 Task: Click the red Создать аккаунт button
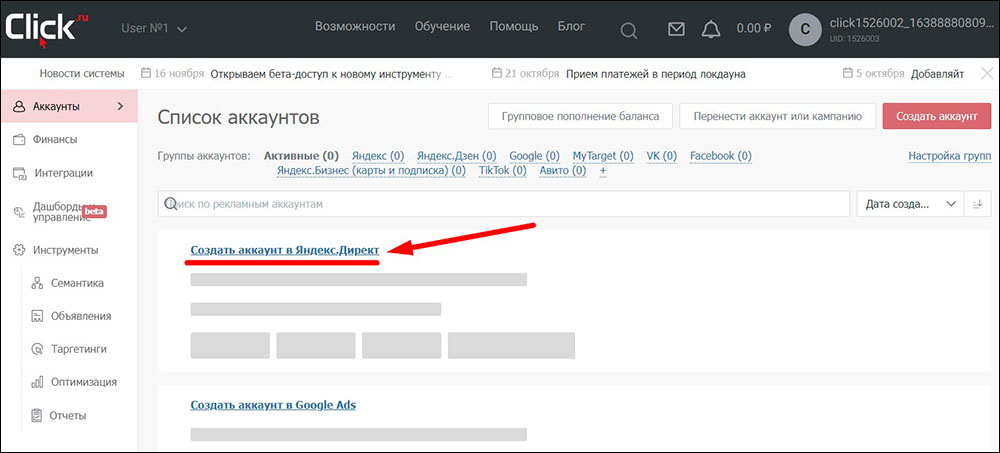[x=936, y=117]
